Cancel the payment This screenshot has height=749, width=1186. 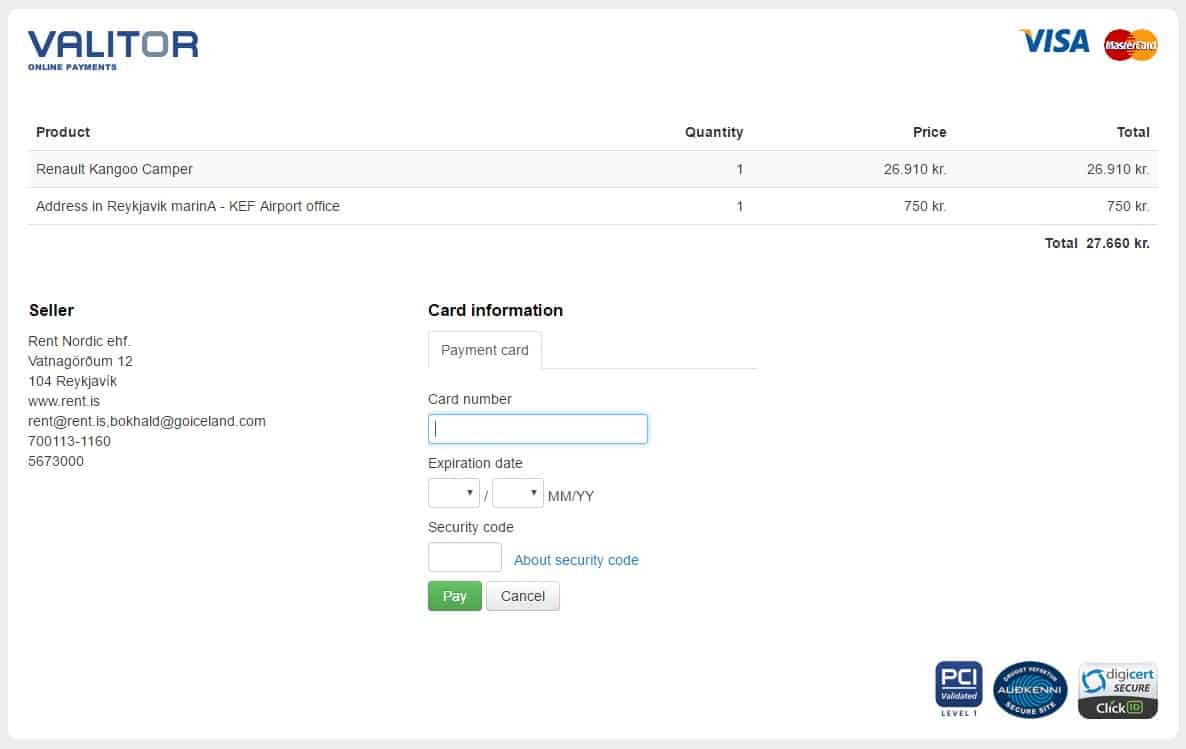click(522, 596)
